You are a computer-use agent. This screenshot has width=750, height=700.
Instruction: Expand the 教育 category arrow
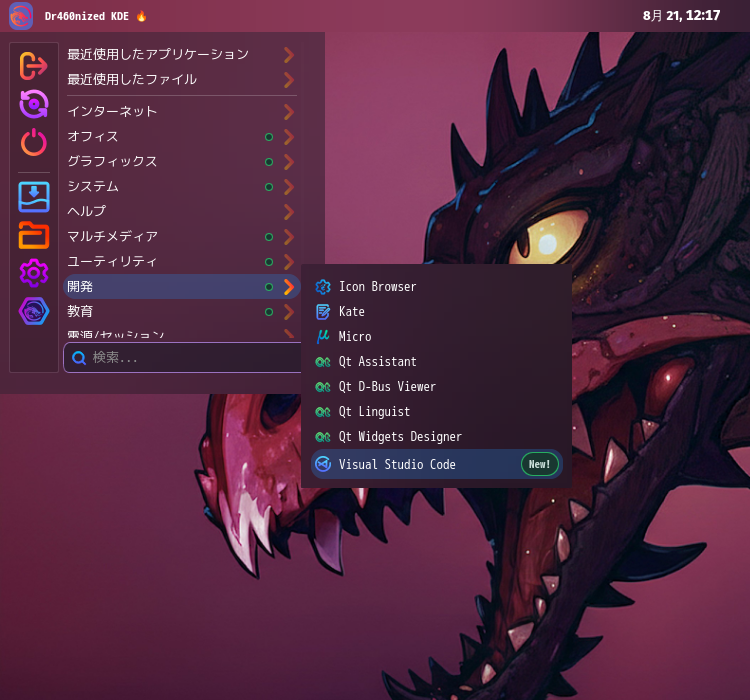tap(288, 311)
